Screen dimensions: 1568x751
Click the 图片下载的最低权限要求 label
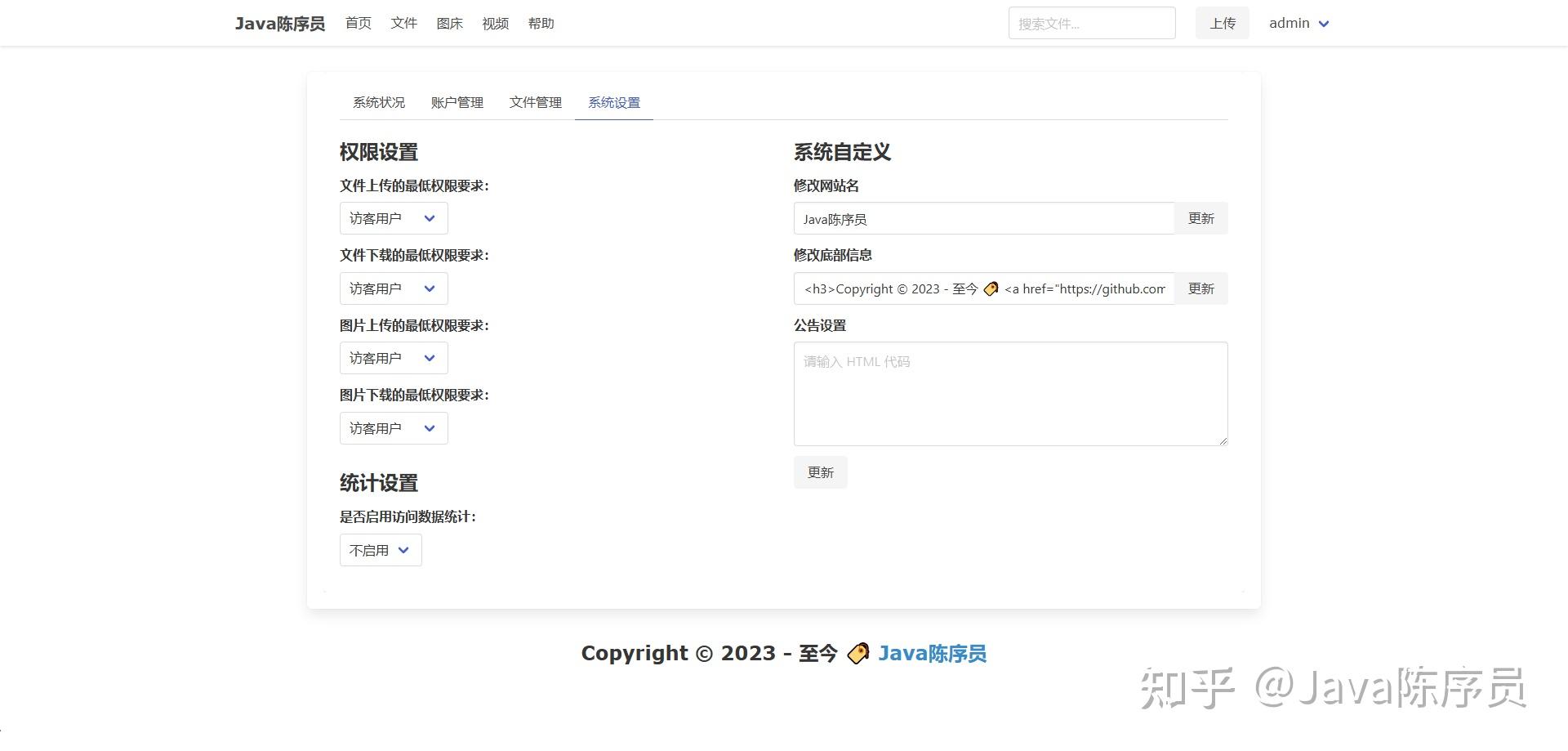tap(414, 395)
